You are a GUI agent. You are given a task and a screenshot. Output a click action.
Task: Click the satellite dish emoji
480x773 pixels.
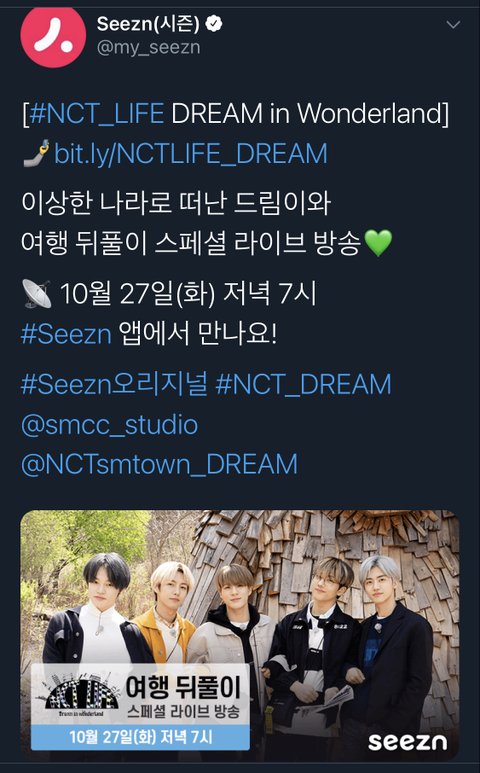[x=36, y=294]
